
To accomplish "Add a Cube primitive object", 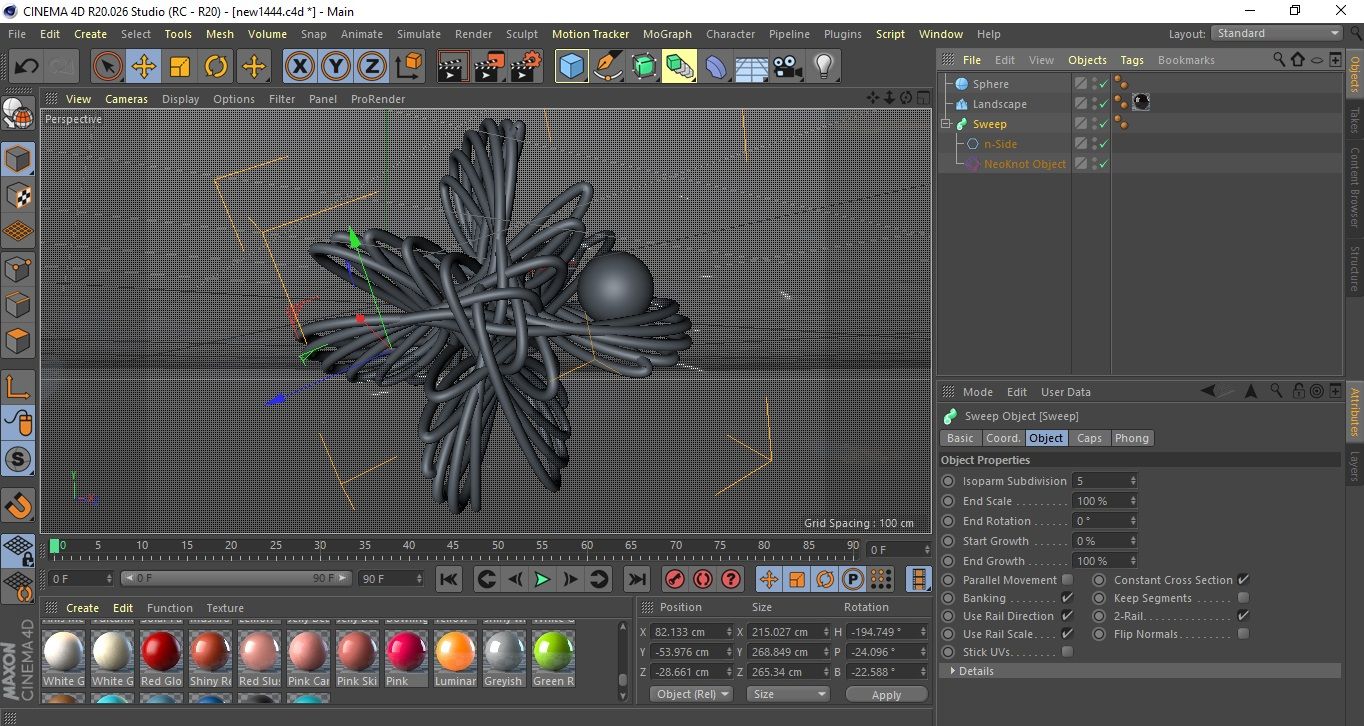I will point(571,67).
